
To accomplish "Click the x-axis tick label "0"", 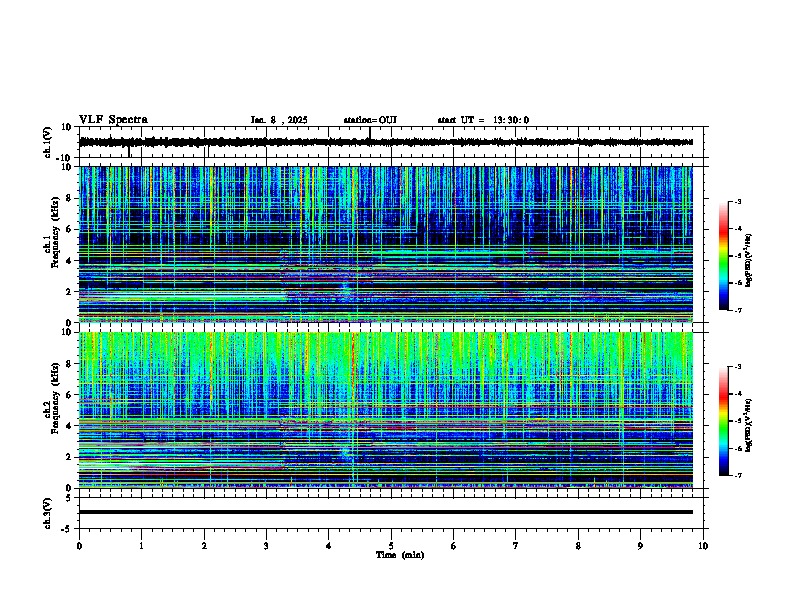I will pyautogui.click(x=79, y=546).
